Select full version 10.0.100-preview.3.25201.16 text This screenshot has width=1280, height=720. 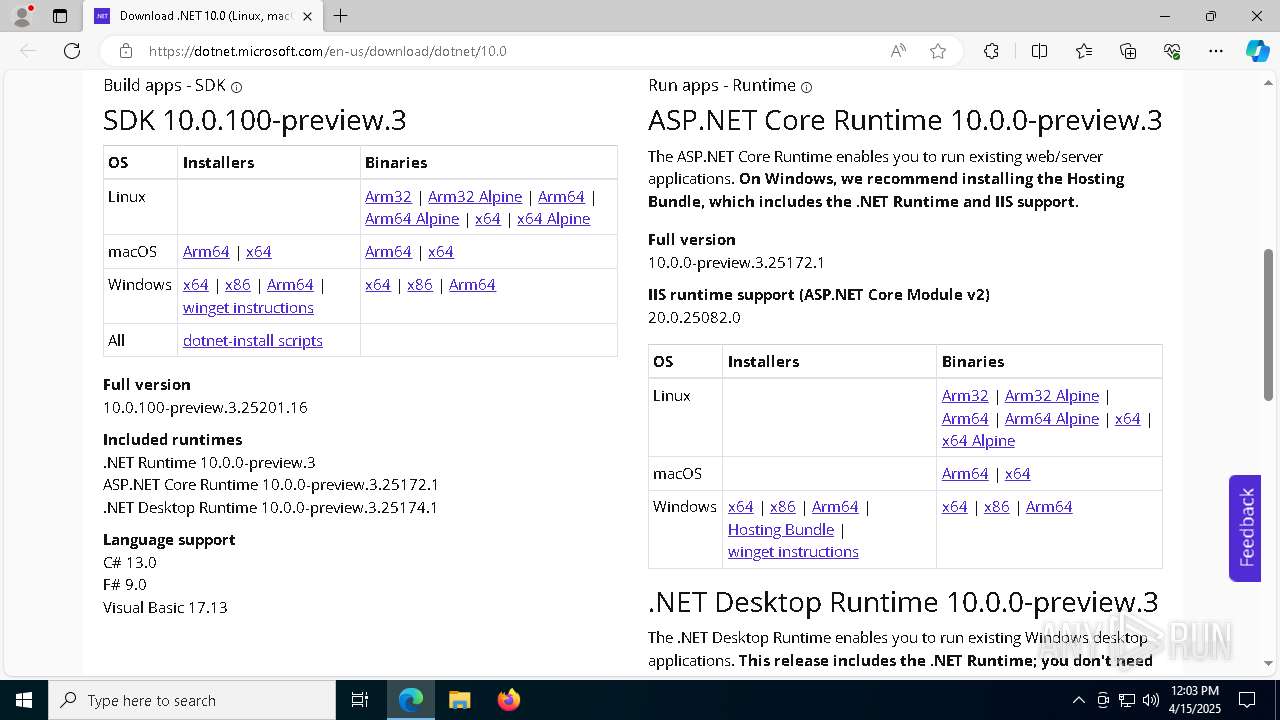[x=205, y=407]
